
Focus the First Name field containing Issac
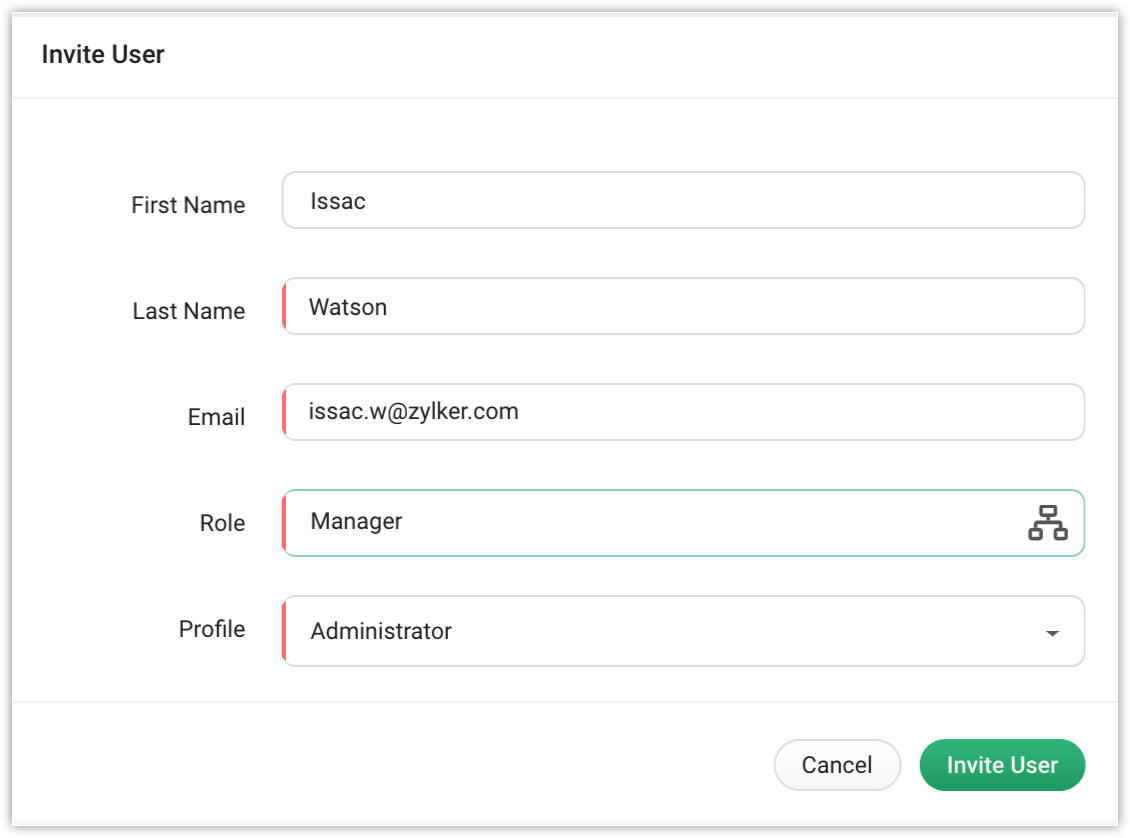coord(683,201)
